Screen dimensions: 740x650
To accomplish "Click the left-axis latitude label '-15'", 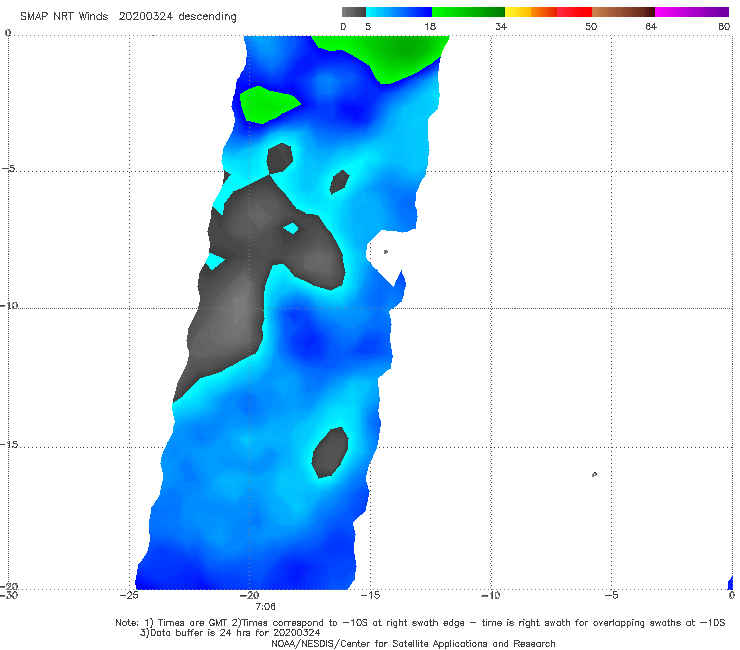I will [9, 445].
